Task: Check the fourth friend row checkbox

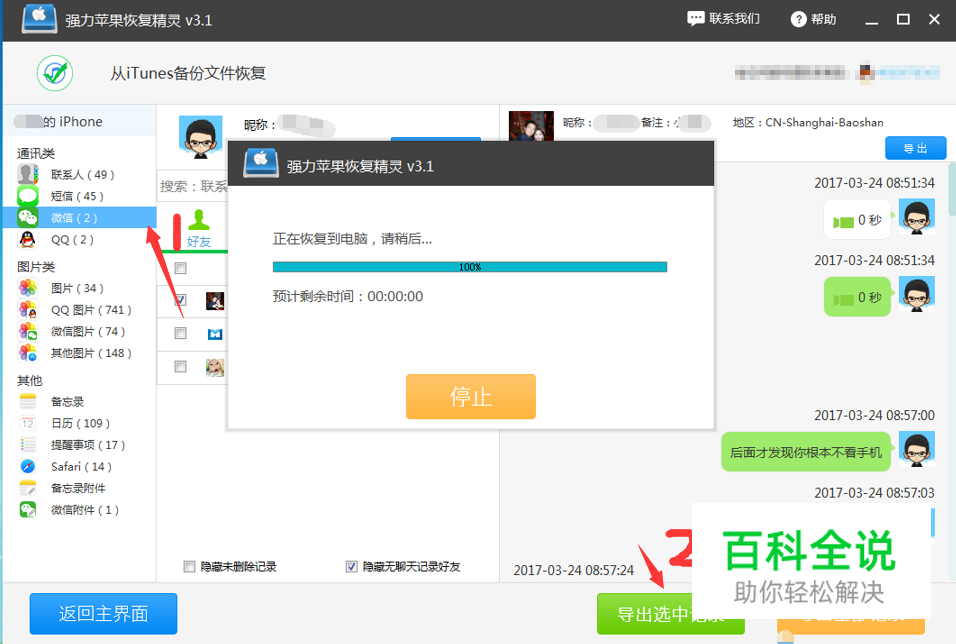Action: [x=180, y=366]
